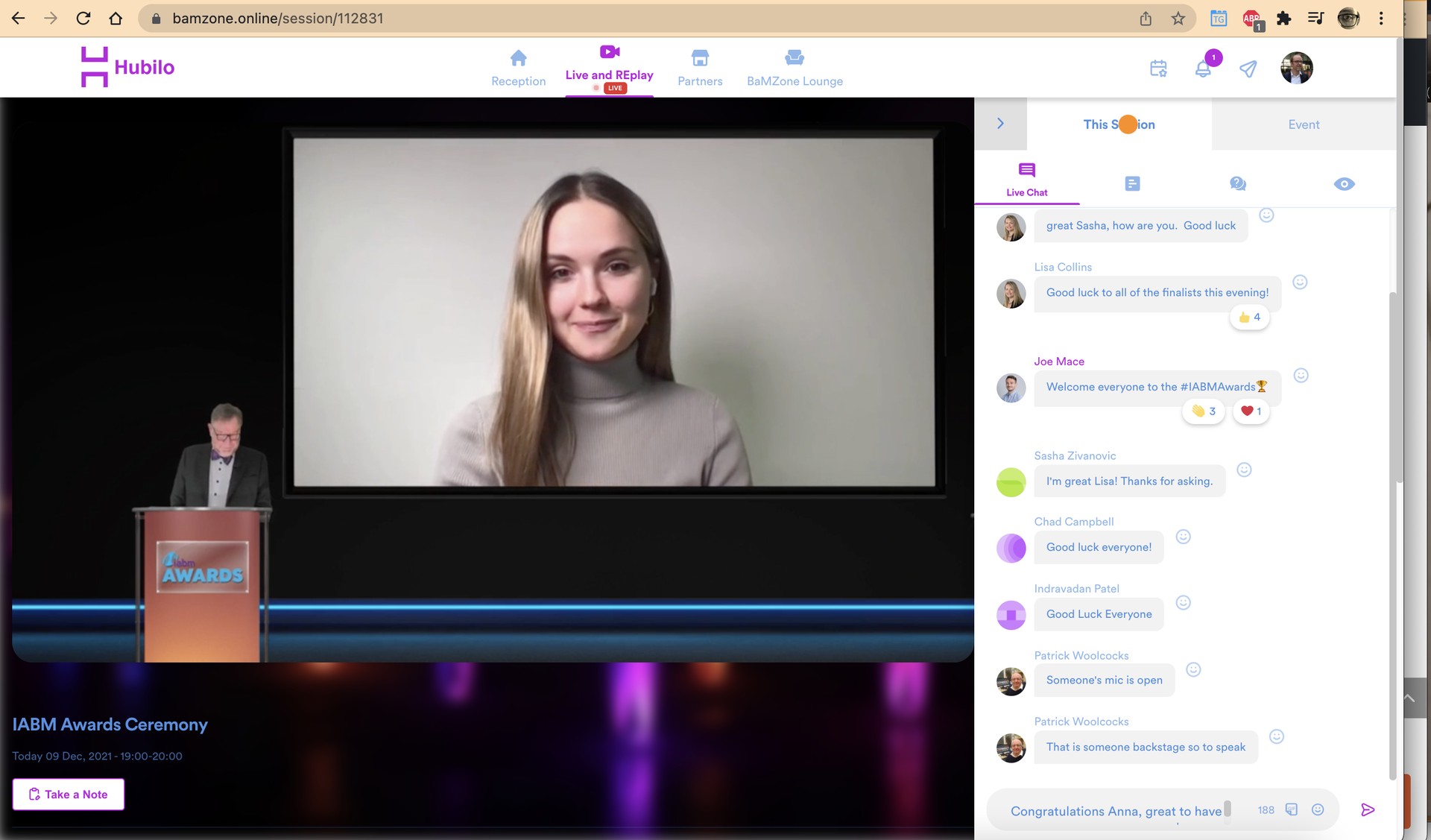Click the calendar schedule icon in header
This screenshot has height=840, width=1431.
coord(1158,69)
